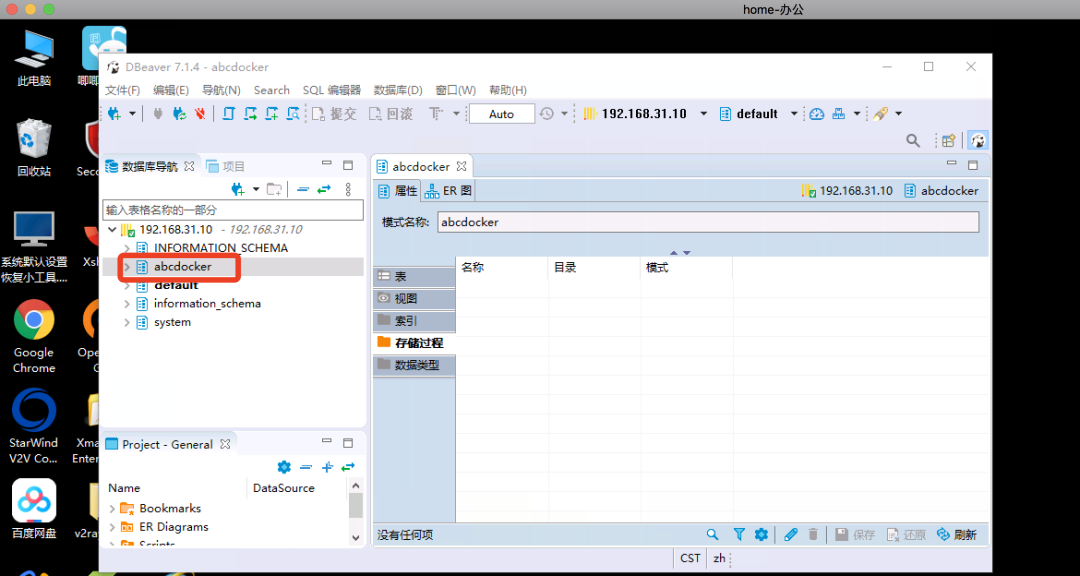The height and width of the screenshot is (576, 1080).
Task: Click the Reconnect toolbar icon
Action: (179, 114)
